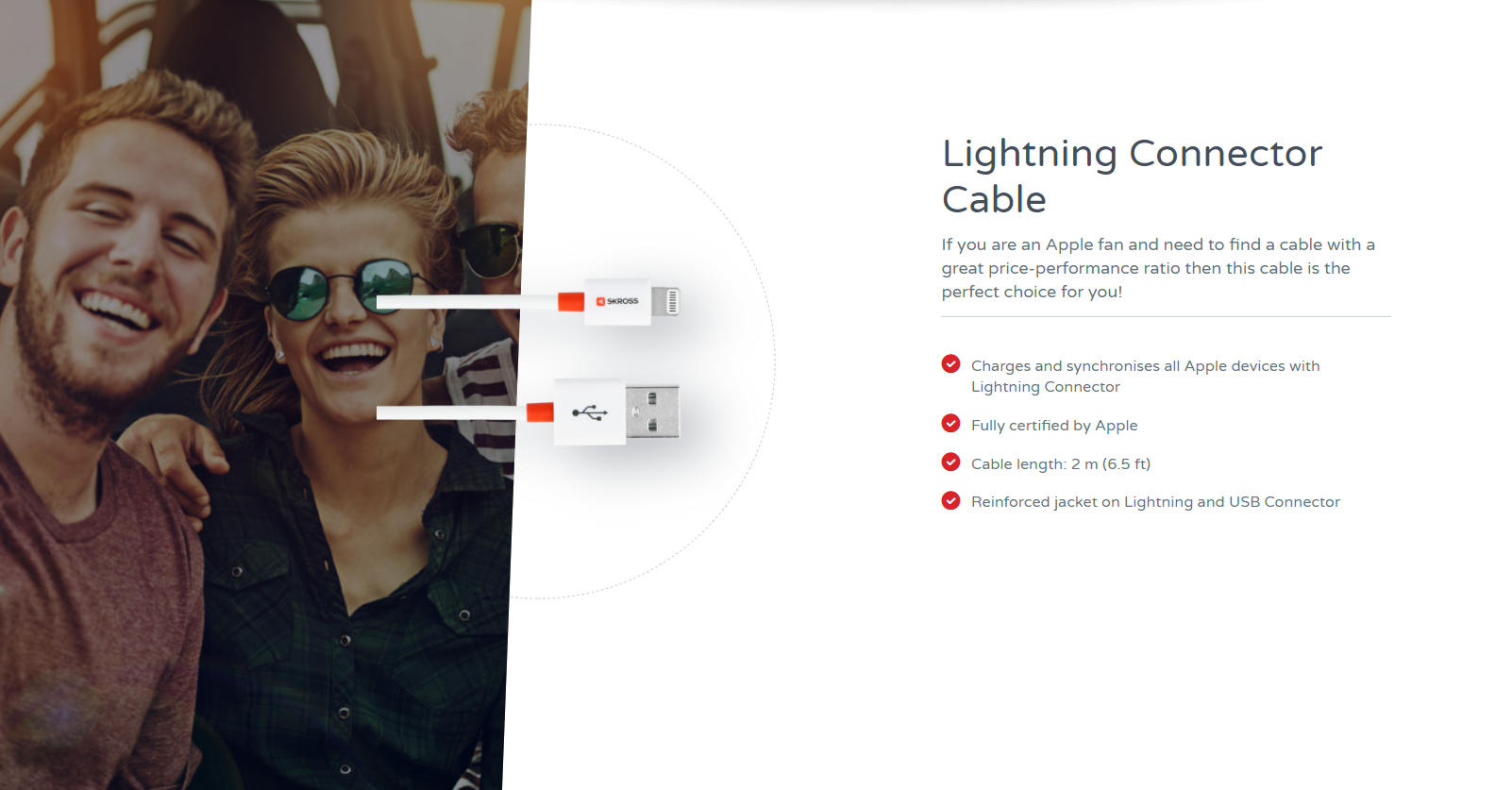Select the checkmark icon beside "Reinforced jacket" line

[950, 501]
